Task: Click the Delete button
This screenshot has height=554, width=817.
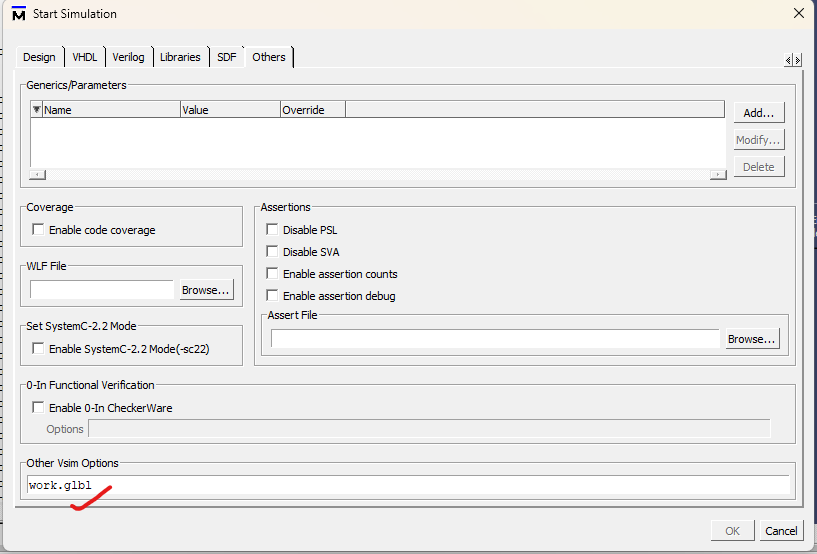Action: pyautogui.click(x=759, y=167)
